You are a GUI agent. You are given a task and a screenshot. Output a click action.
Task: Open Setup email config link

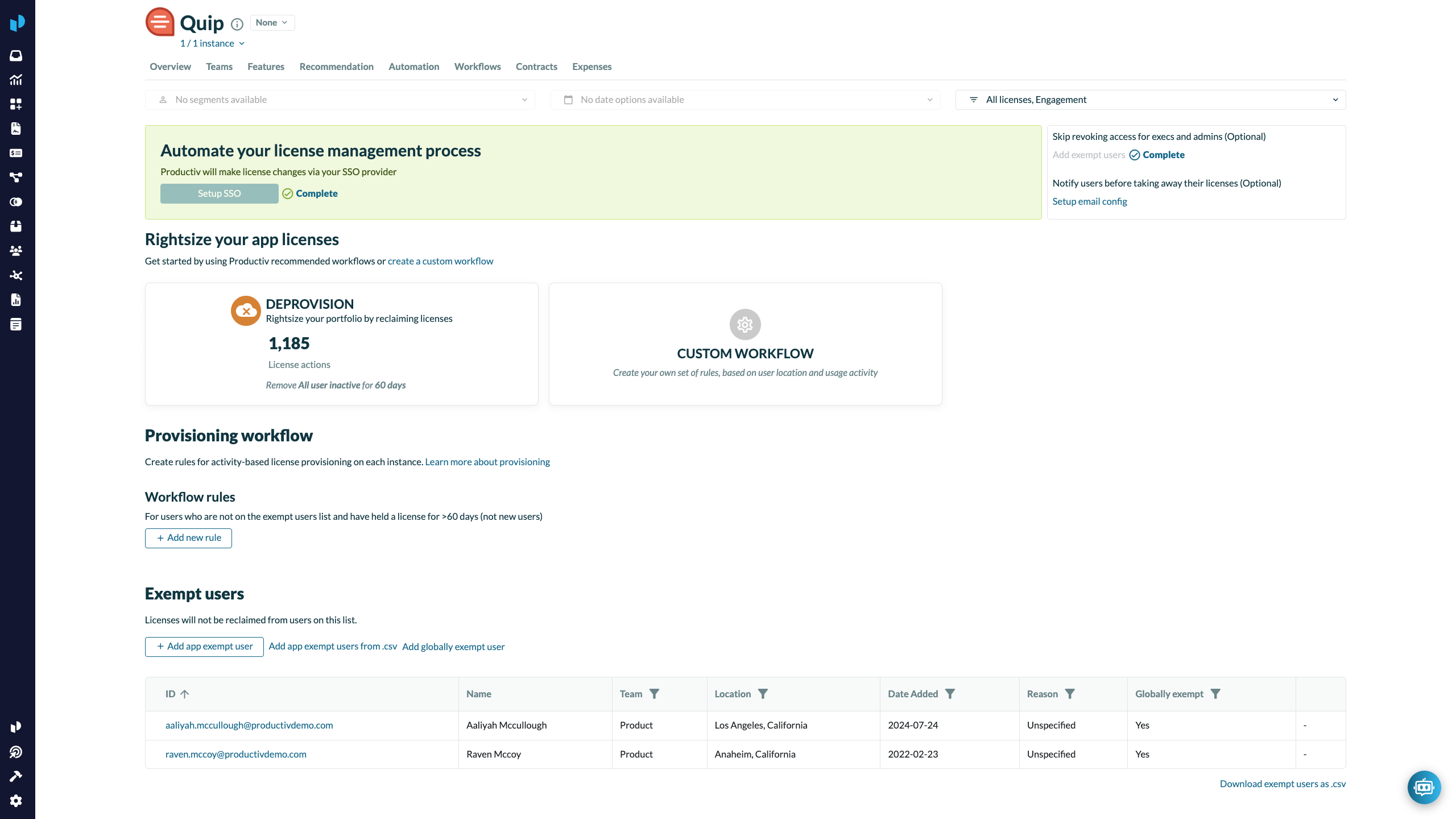coord(1089,201)
